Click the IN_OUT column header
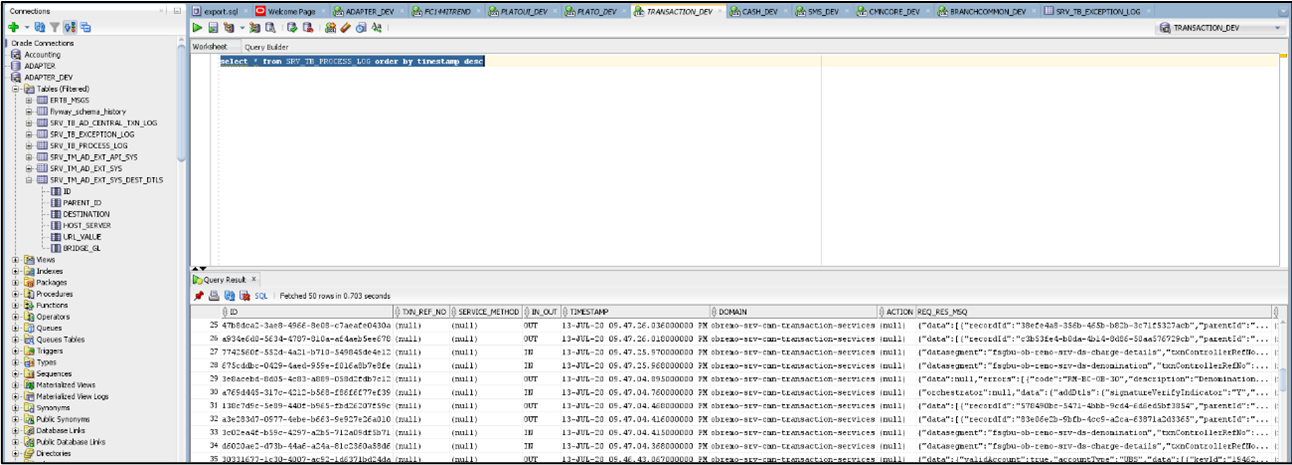 coord(542,312)
